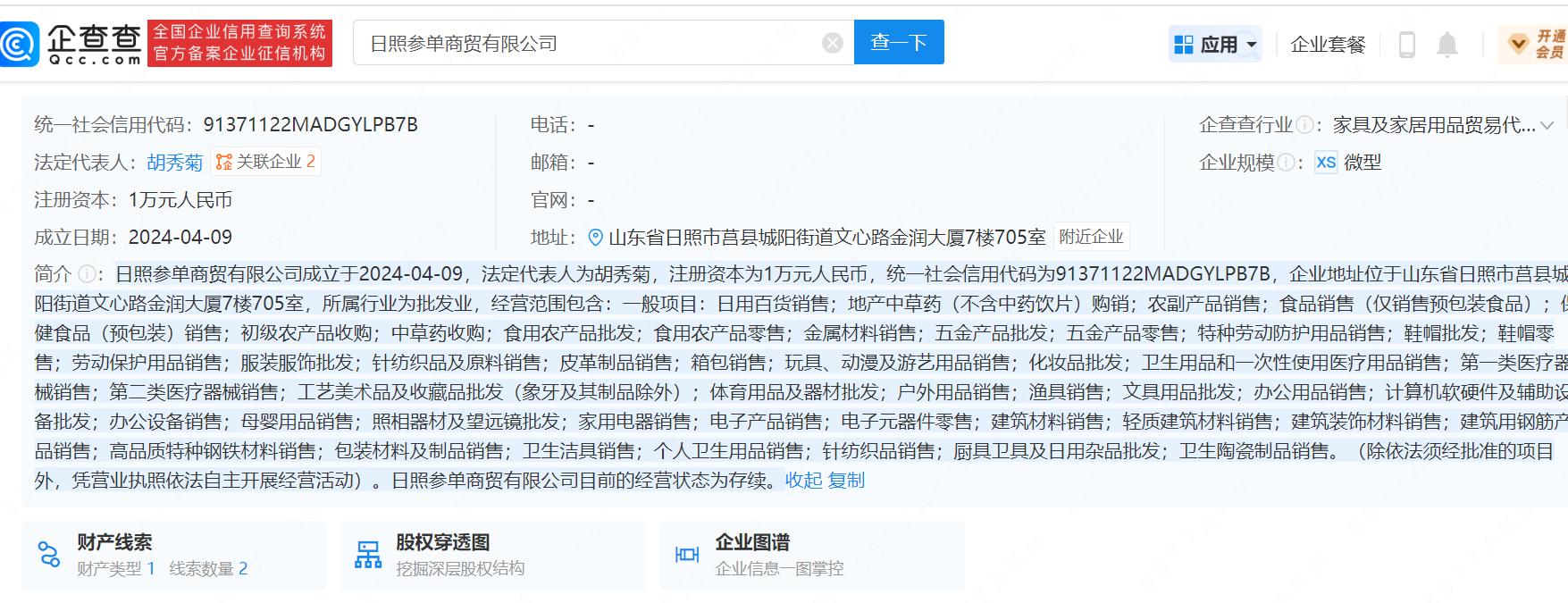Open legal representative 胡秀菊 link
Viewport: 1568px width, 603px height.
coord(175,163)
